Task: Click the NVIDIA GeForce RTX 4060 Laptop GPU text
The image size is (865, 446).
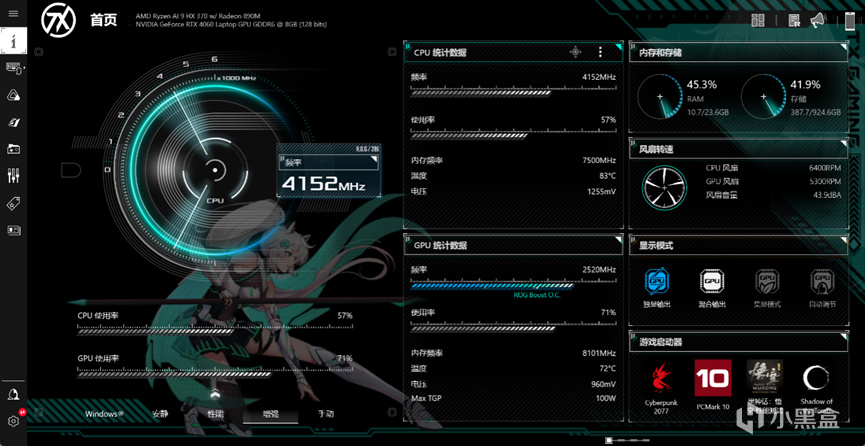Action: pyautogui.click(x=231, y=24)
